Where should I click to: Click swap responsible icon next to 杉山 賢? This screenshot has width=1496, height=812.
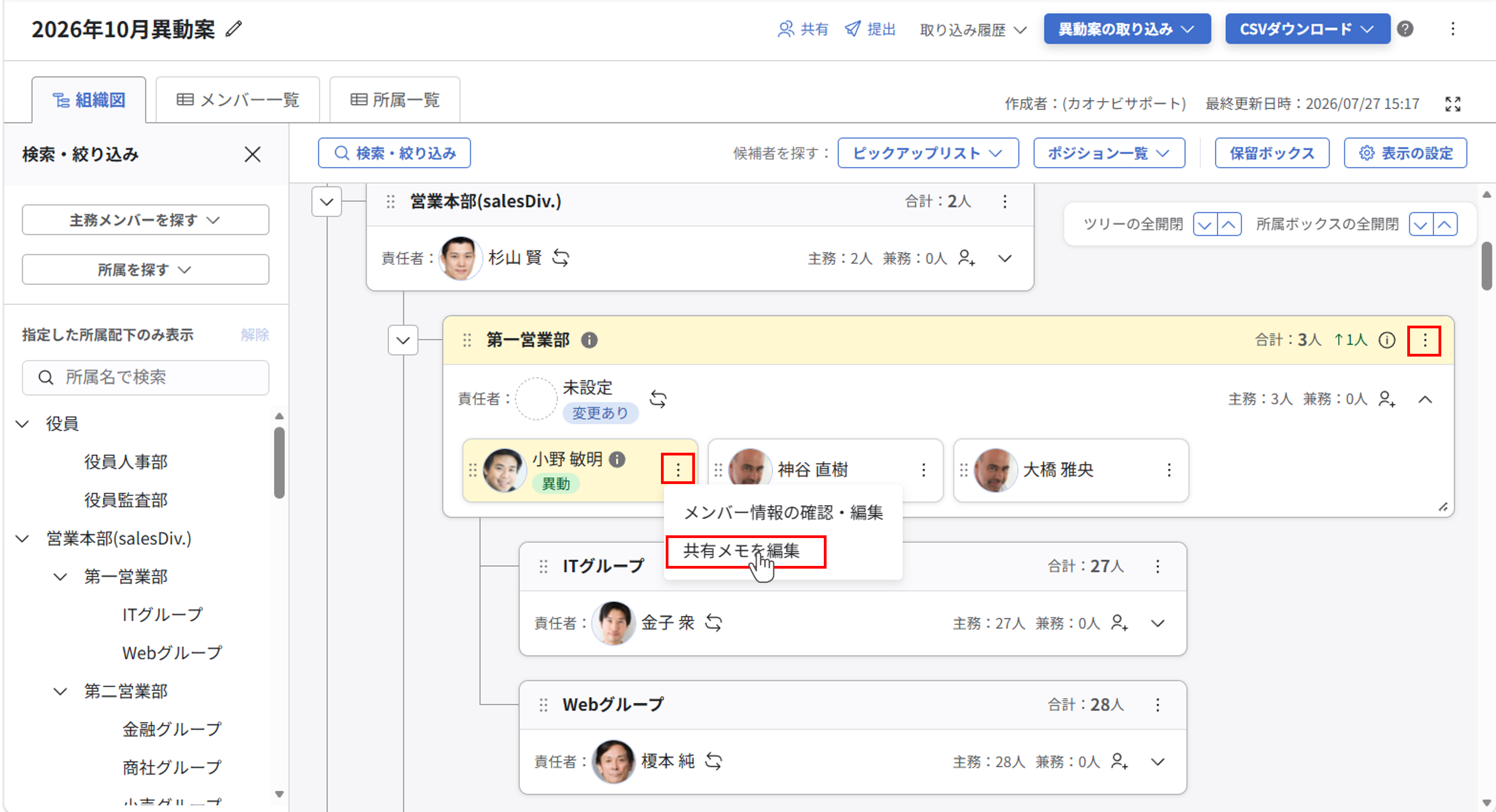click(560, 257)
